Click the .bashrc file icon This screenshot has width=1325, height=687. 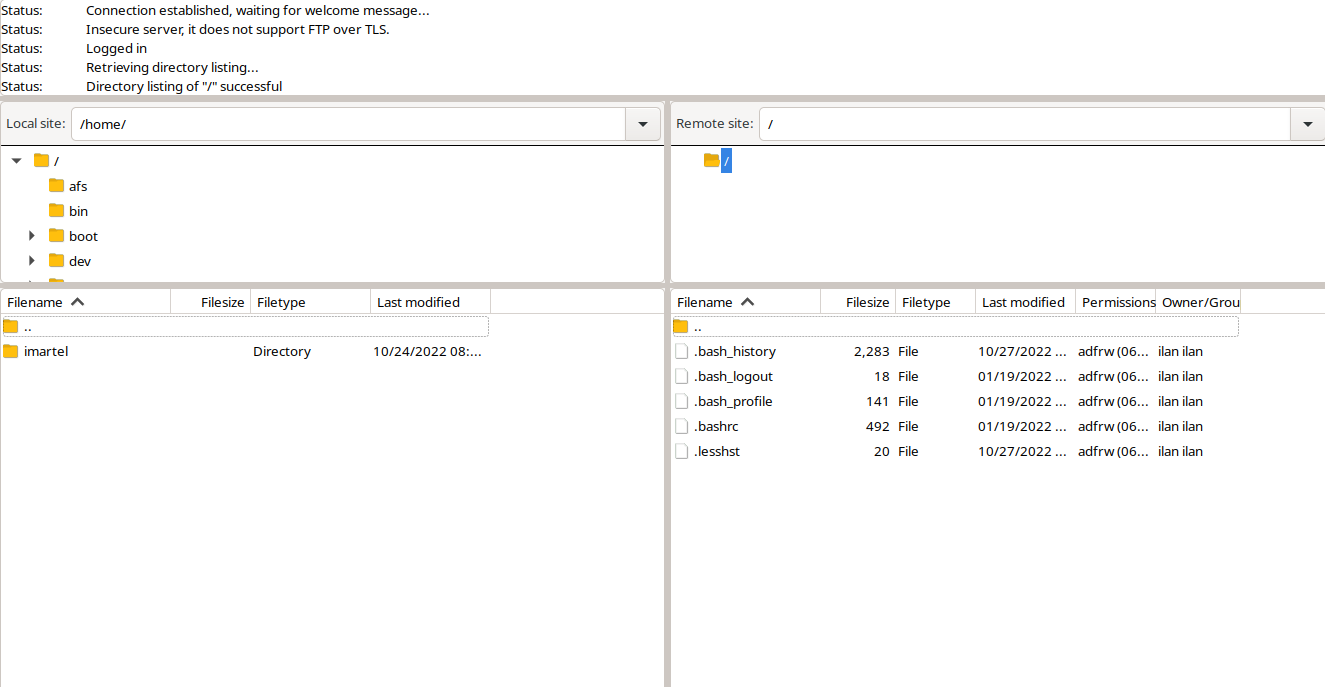tap(682, 426)
